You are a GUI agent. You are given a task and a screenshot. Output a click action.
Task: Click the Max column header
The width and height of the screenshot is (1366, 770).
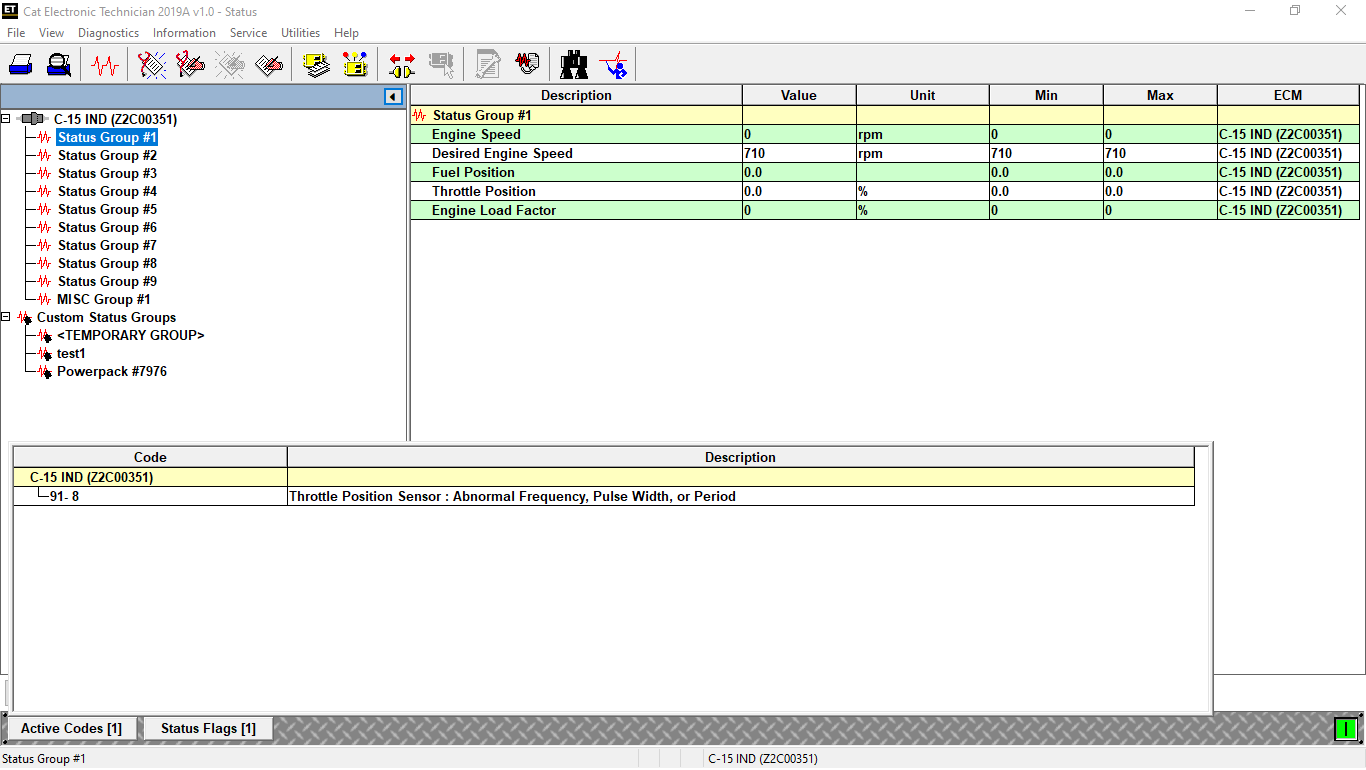pos(1160,95)
